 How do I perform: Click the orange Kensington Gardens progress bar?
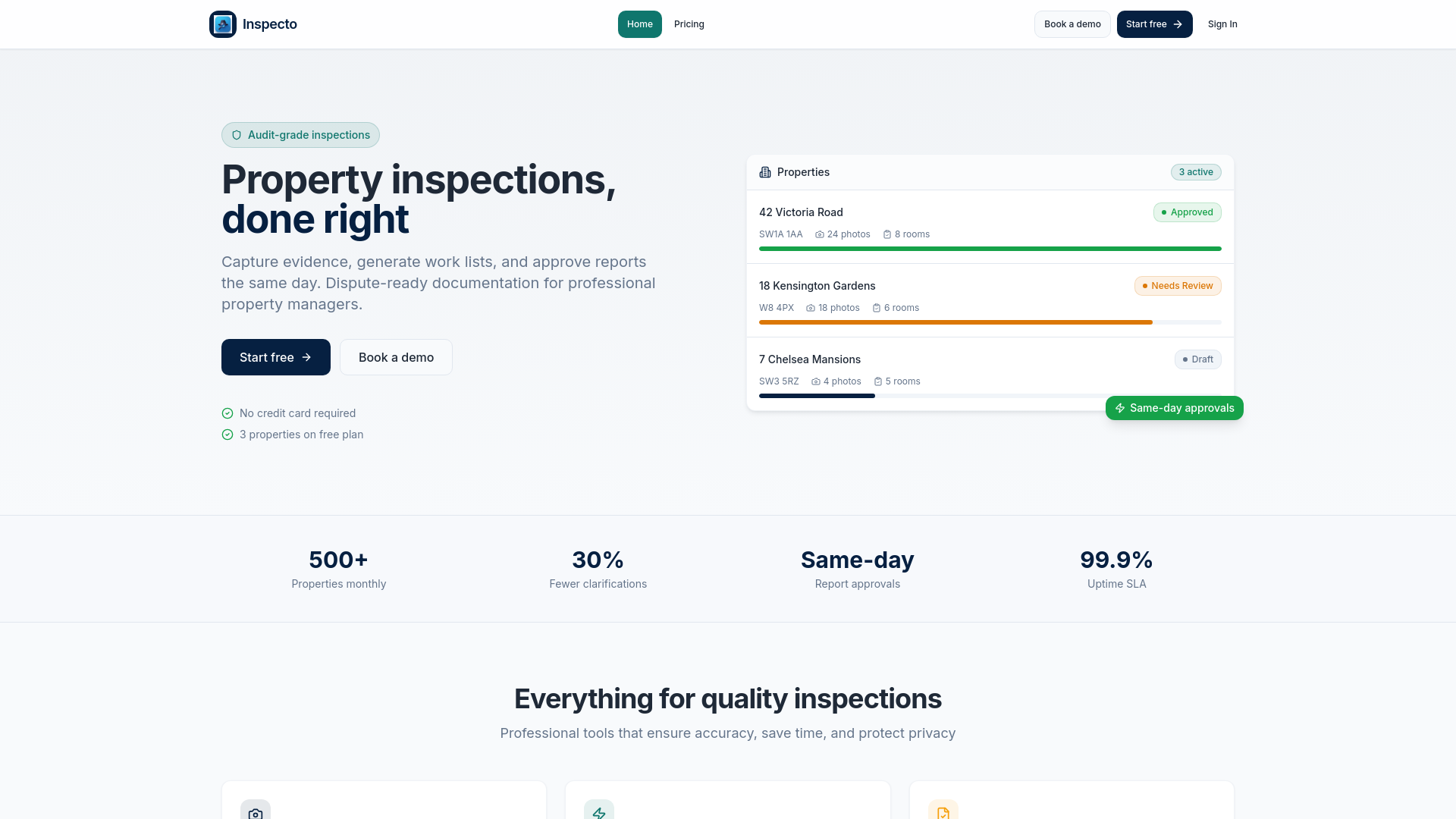(x=955, y=322)
